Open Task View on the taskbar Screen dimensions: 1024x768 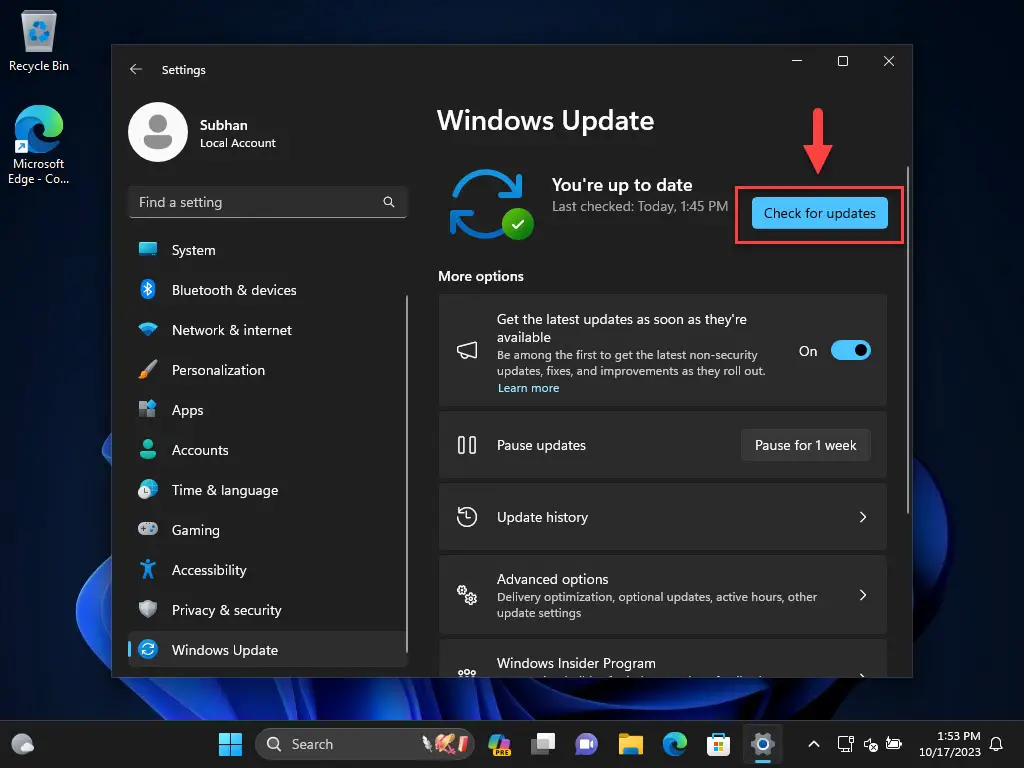coord(543,744)
